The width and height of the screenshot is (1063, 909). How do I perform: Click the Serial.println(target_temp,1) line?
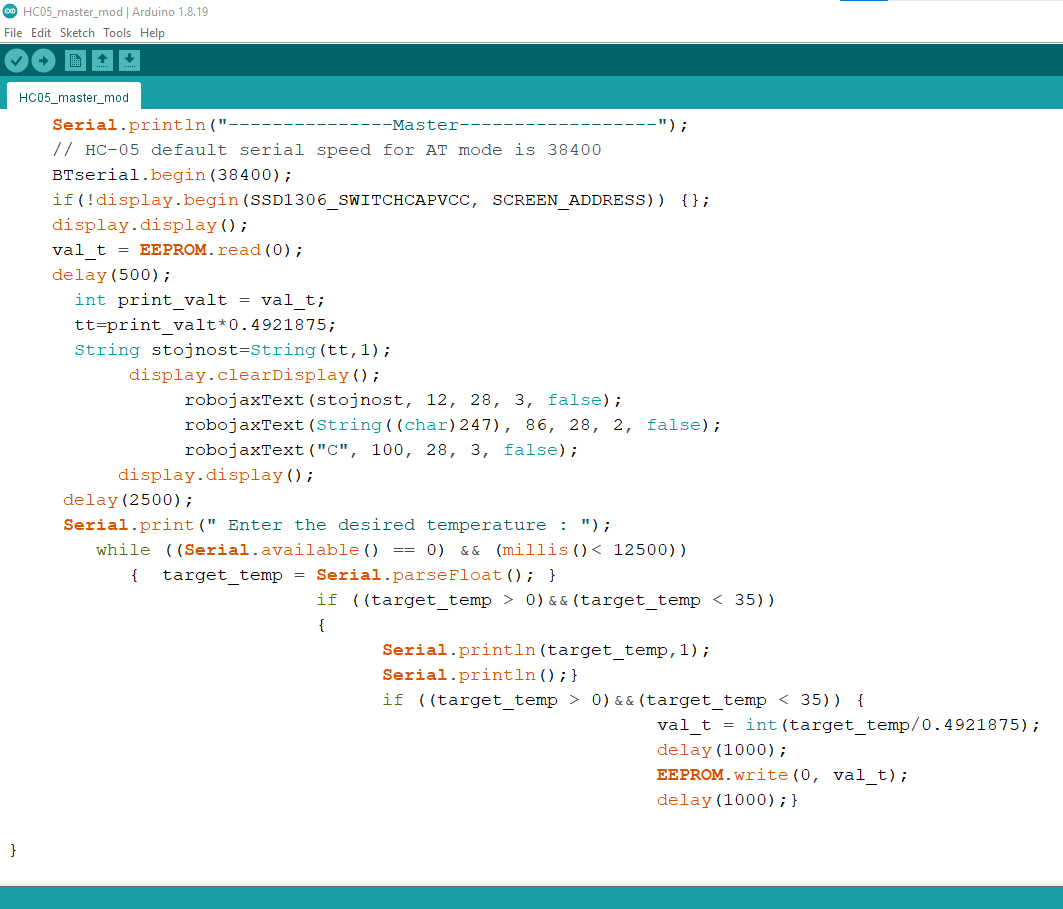tap(546, 650)
